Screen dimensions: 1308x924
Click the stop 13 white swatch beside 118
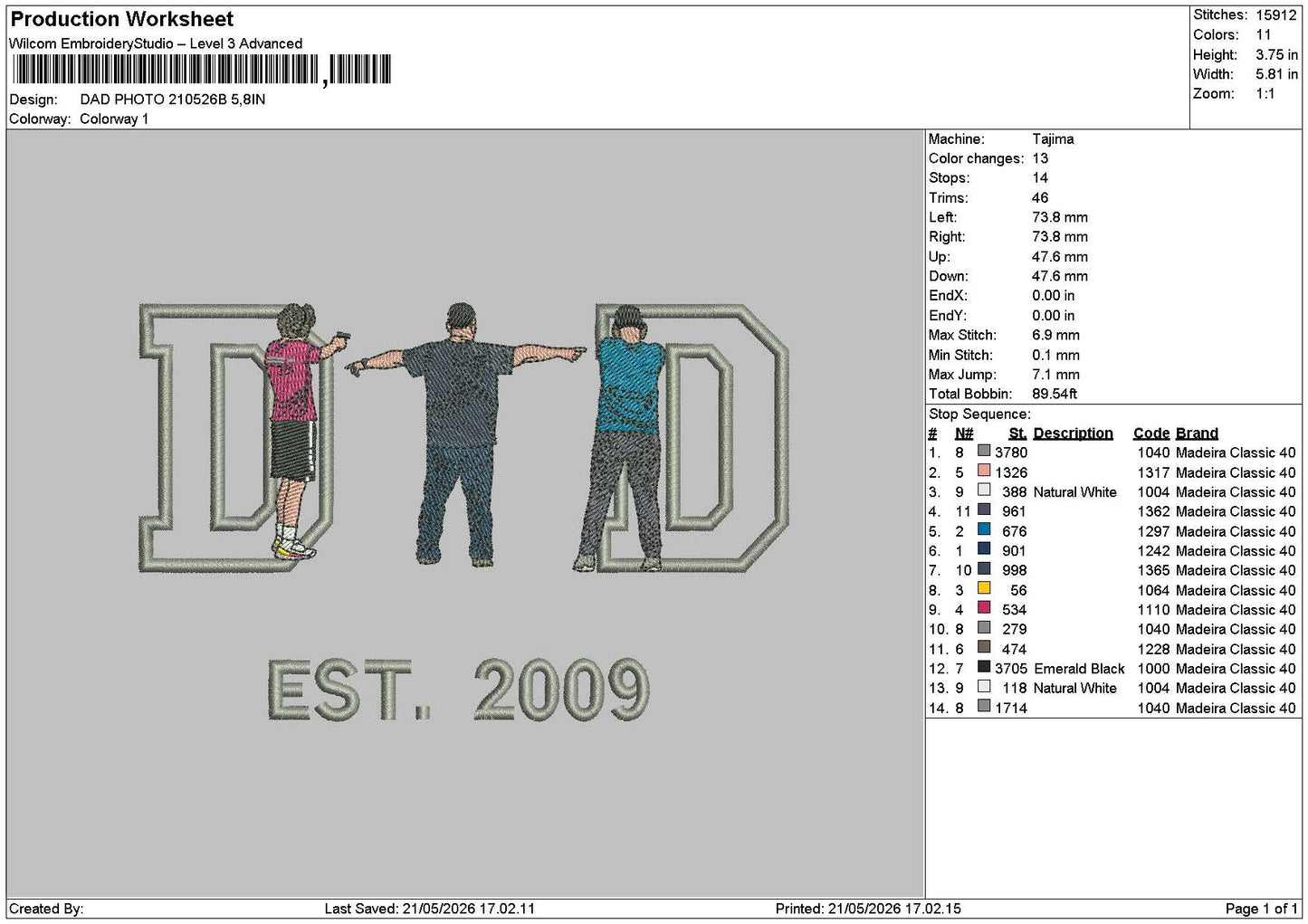tap(984, 687)
